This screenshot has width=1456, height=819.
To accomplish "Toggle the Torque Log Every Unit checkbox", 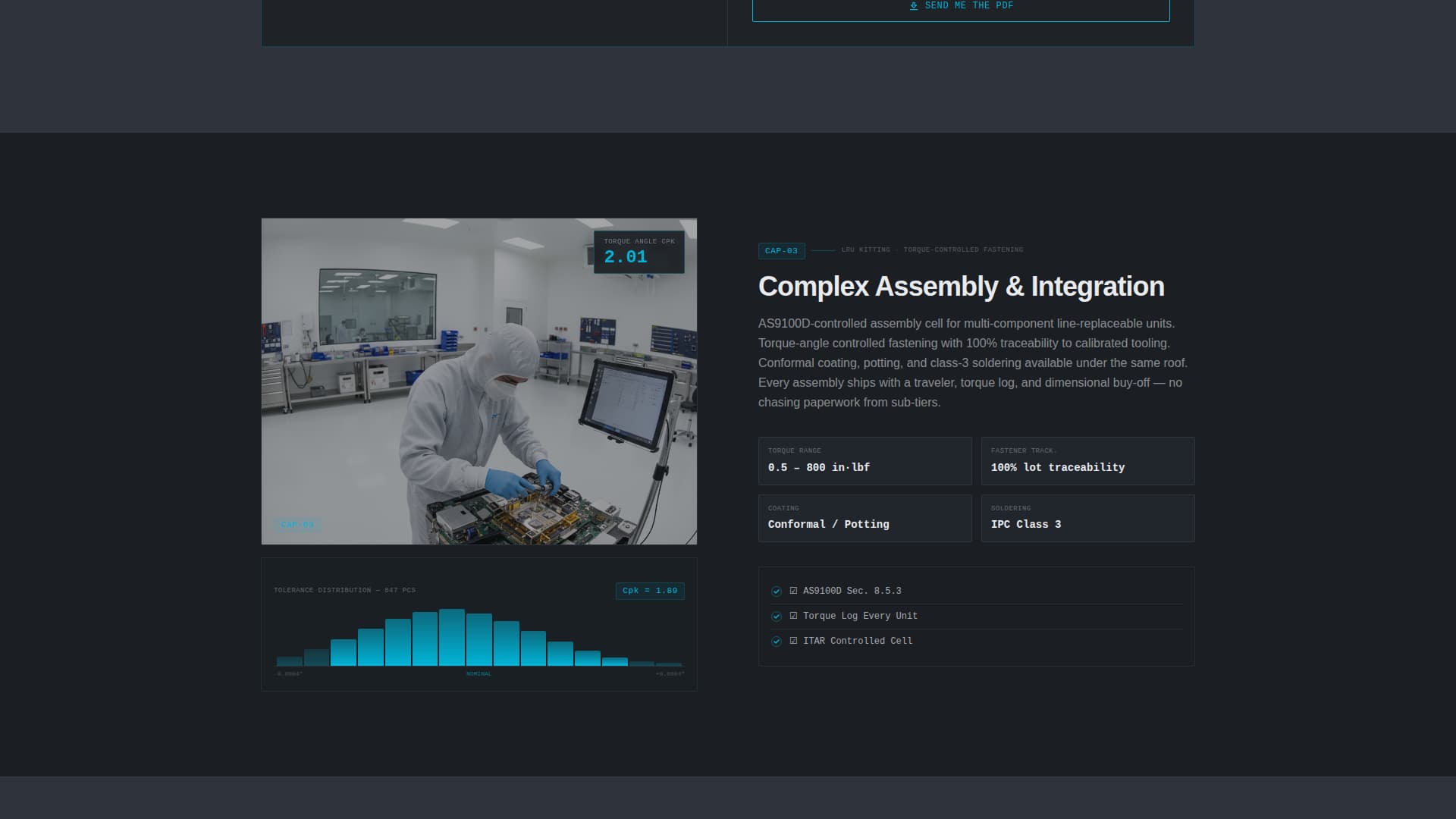I will (793, 616).
